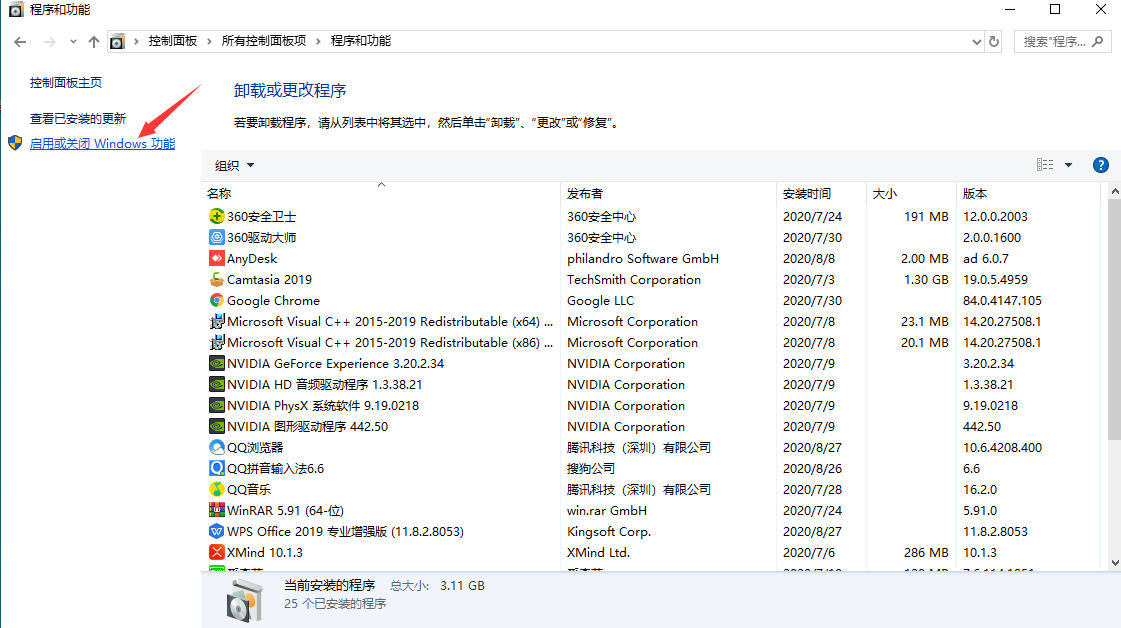Refresh the page with the refresh icon

click(993, 41)
